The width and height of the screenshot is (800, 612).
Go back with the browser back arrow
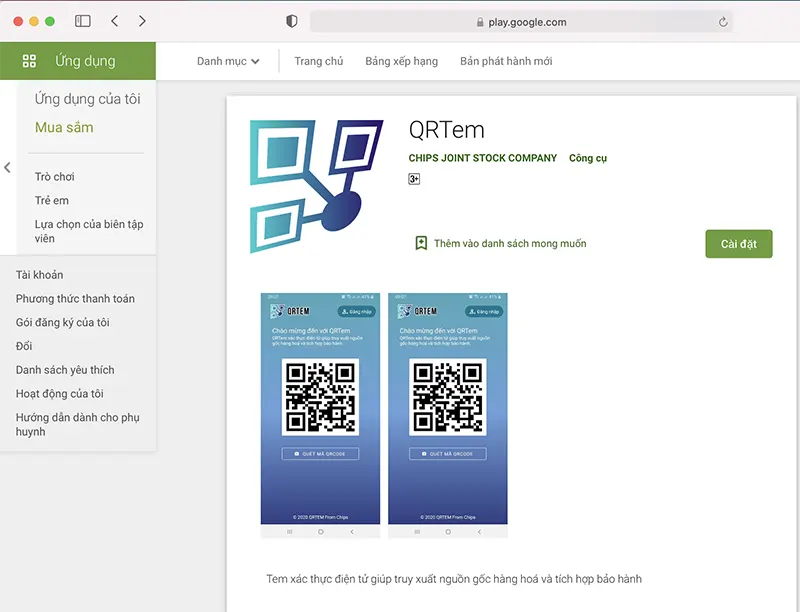[115, 21]
